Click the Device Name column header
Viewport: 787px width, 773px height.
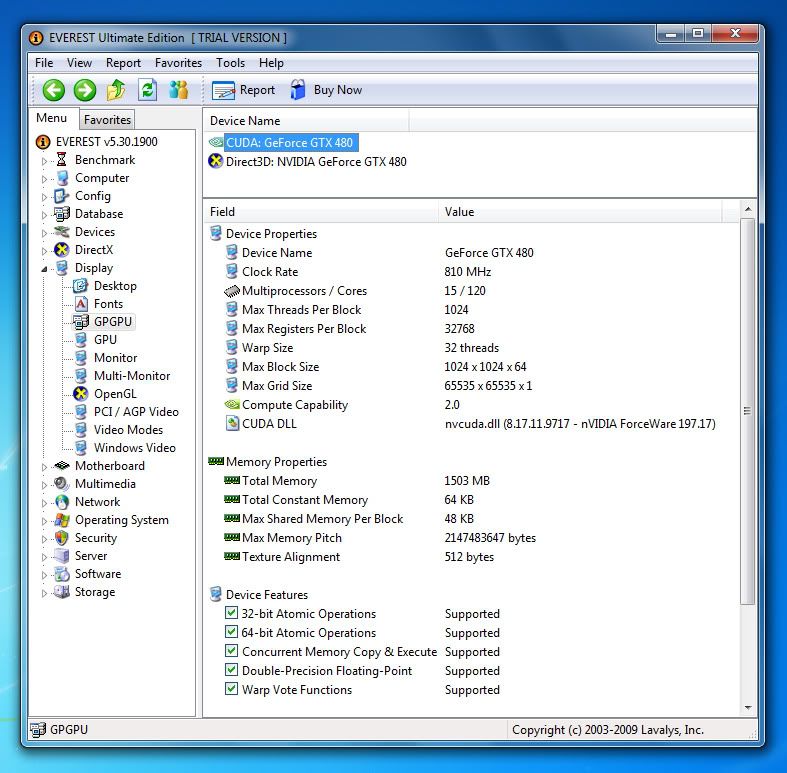[x=306, y=121]
